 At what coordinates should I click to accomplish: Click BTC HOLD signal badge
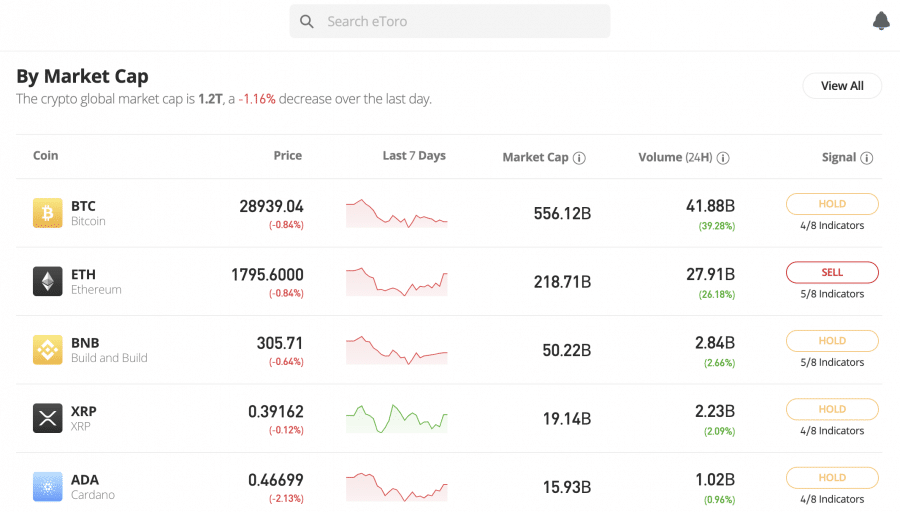point(832,204)
